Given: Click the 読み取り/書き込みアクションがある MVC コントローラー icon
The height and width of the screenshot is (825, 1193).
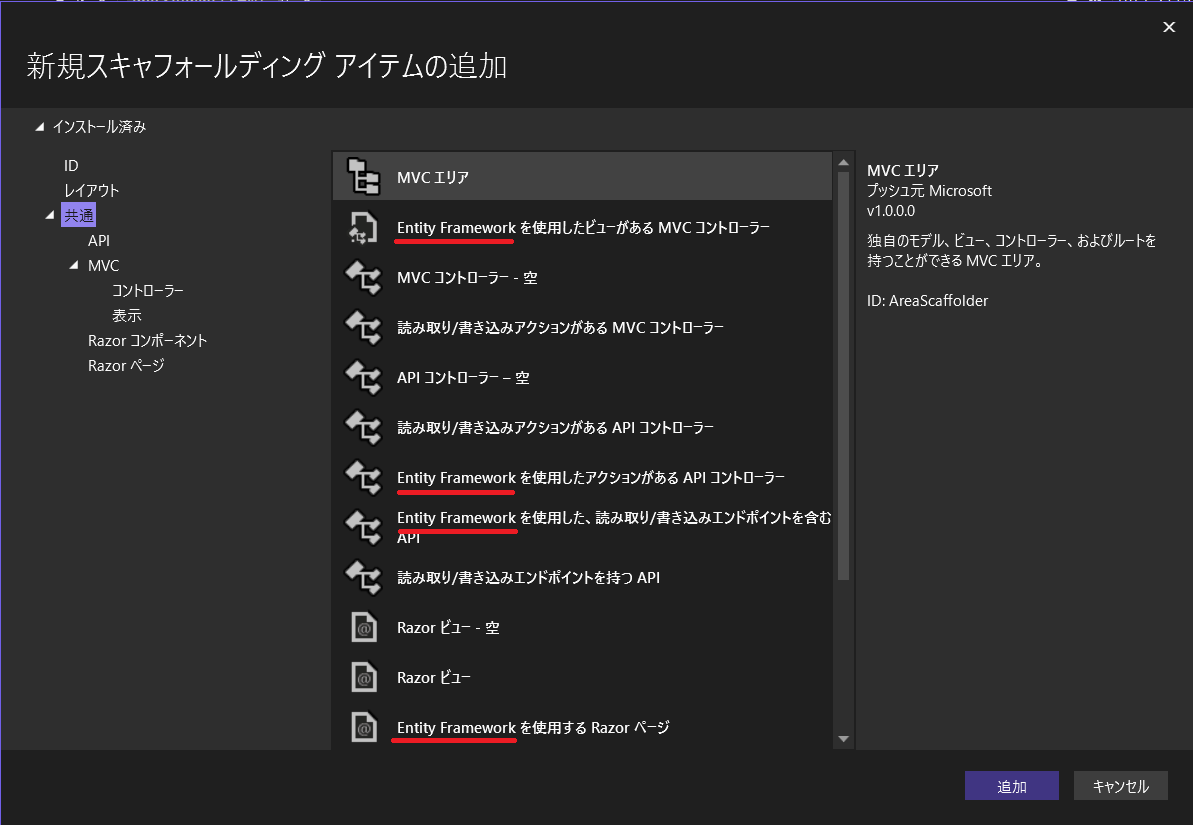Looking at the screenshot, I should pos(364,327).
